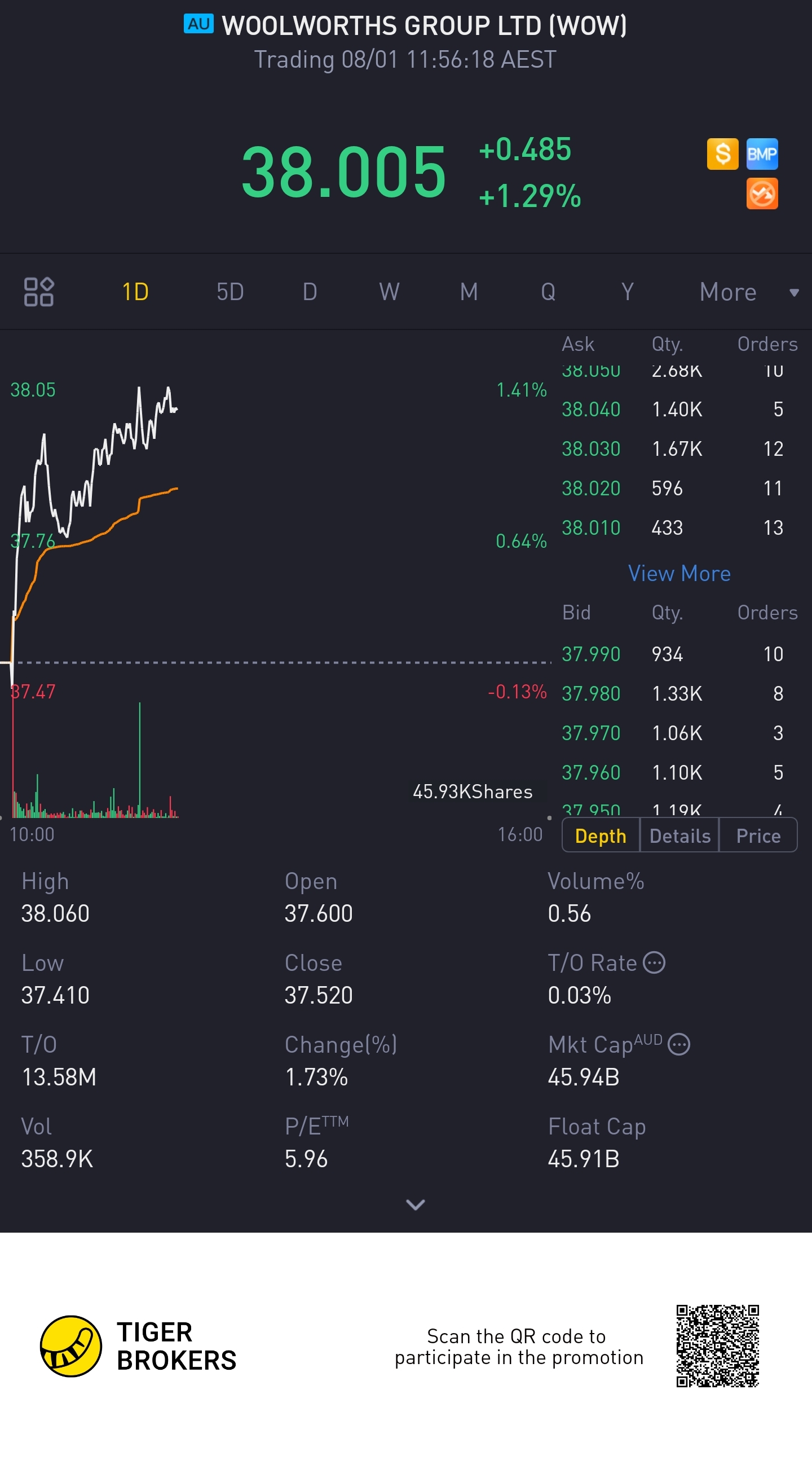This screenshot has height=1460, width=812.
Task: Tap the Vol value 358.9K
Action: pos(57,1159)
